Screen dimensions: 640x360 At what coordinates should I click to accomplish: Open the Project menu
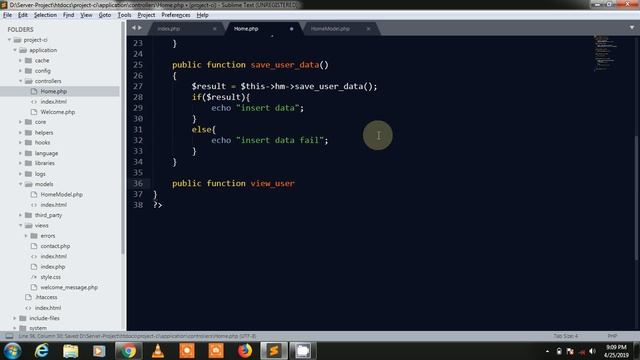coord(146,15)
